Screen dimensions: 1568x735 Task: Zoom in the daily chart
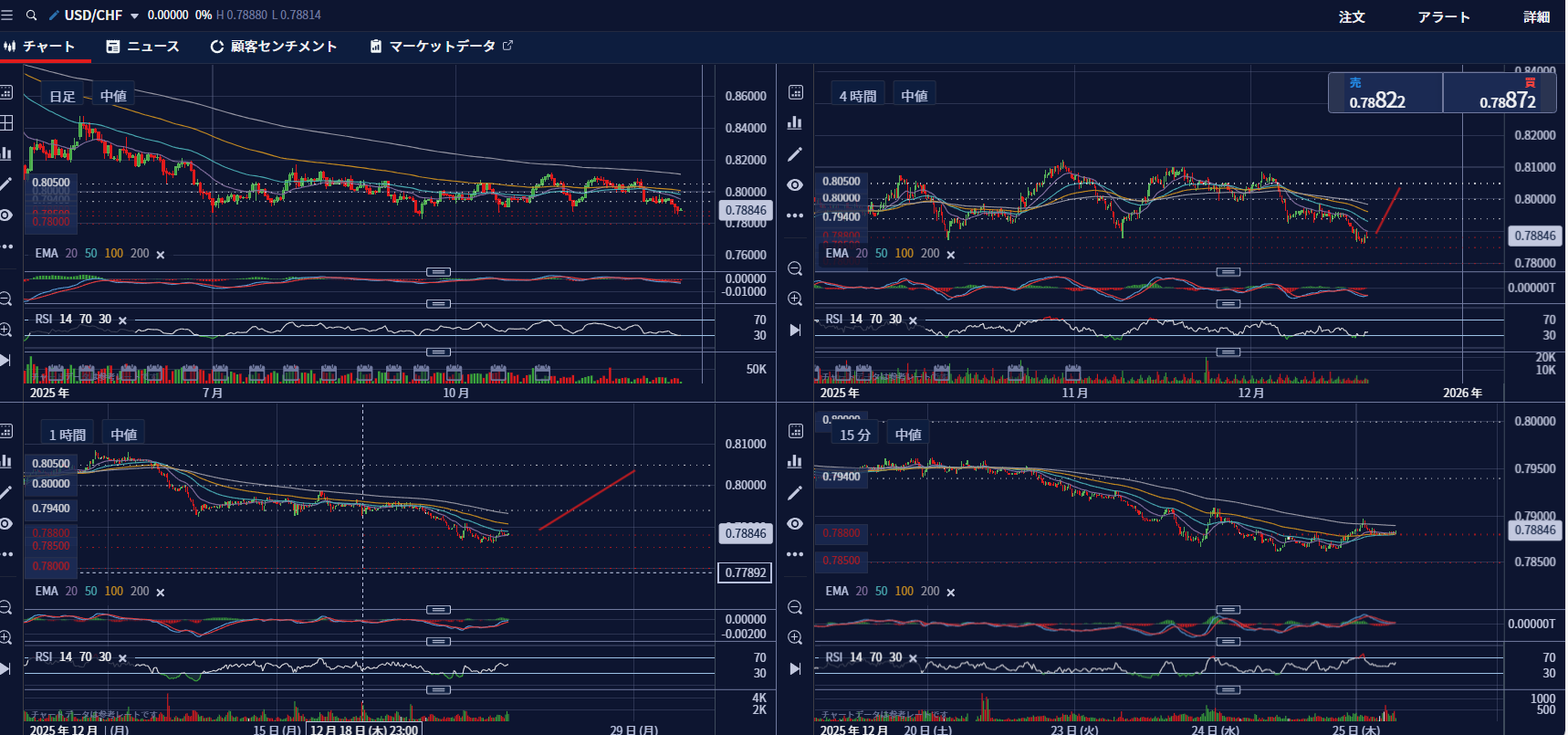[x=5, y=330]
